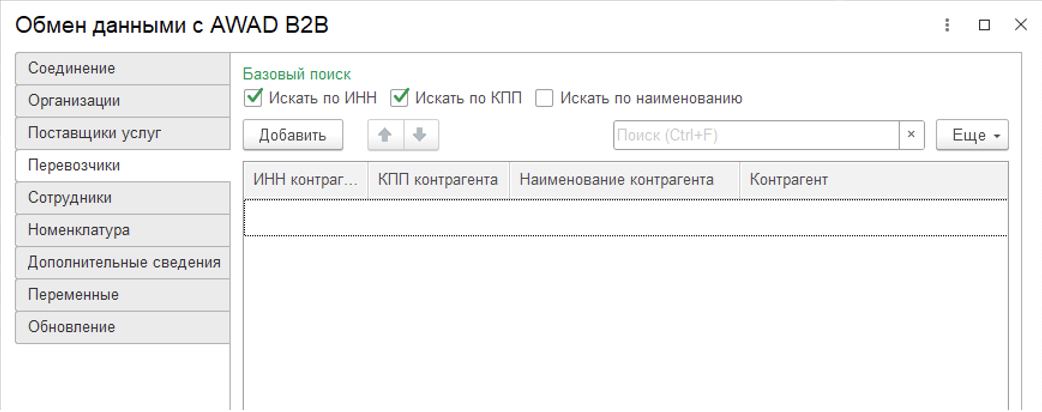Show "Дополнительные сведения" tab
Screen dimensions: 1042x412
coord(122,262)
